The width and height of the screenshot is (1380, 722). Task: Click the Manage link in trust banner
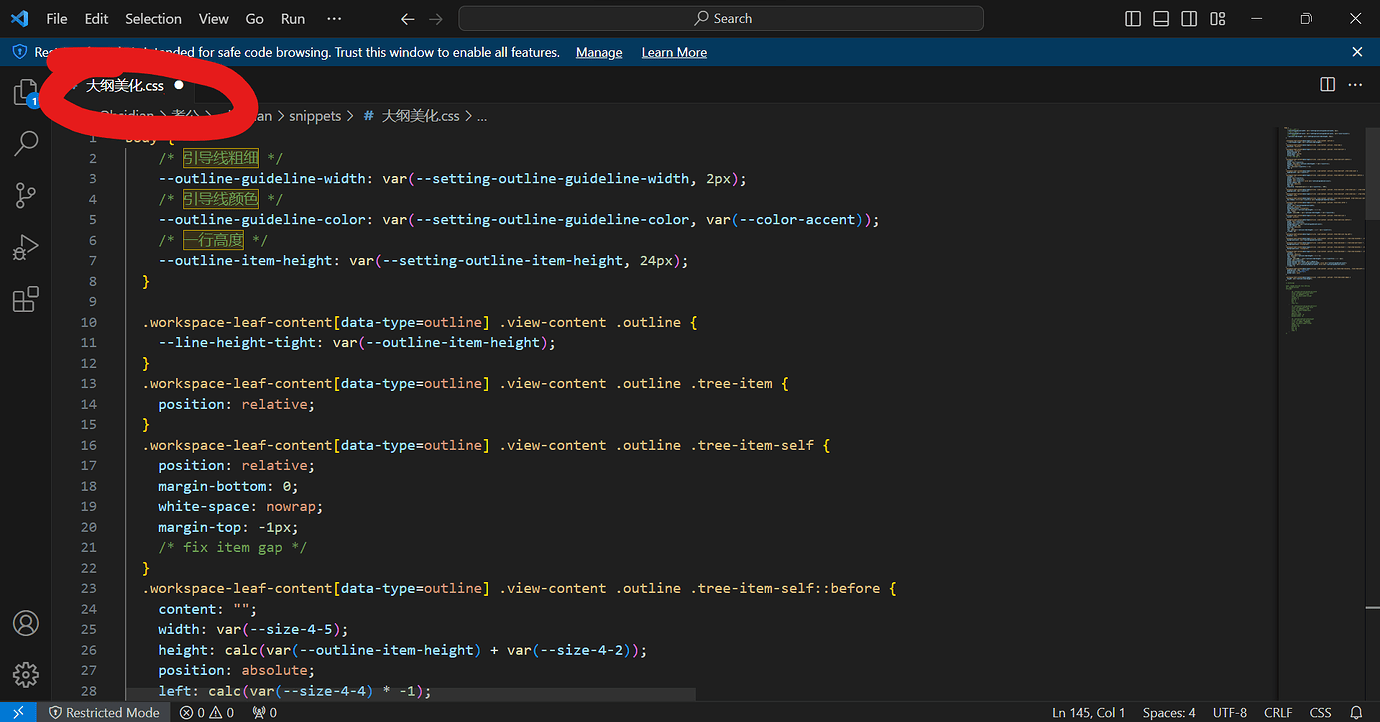(599, 52)
